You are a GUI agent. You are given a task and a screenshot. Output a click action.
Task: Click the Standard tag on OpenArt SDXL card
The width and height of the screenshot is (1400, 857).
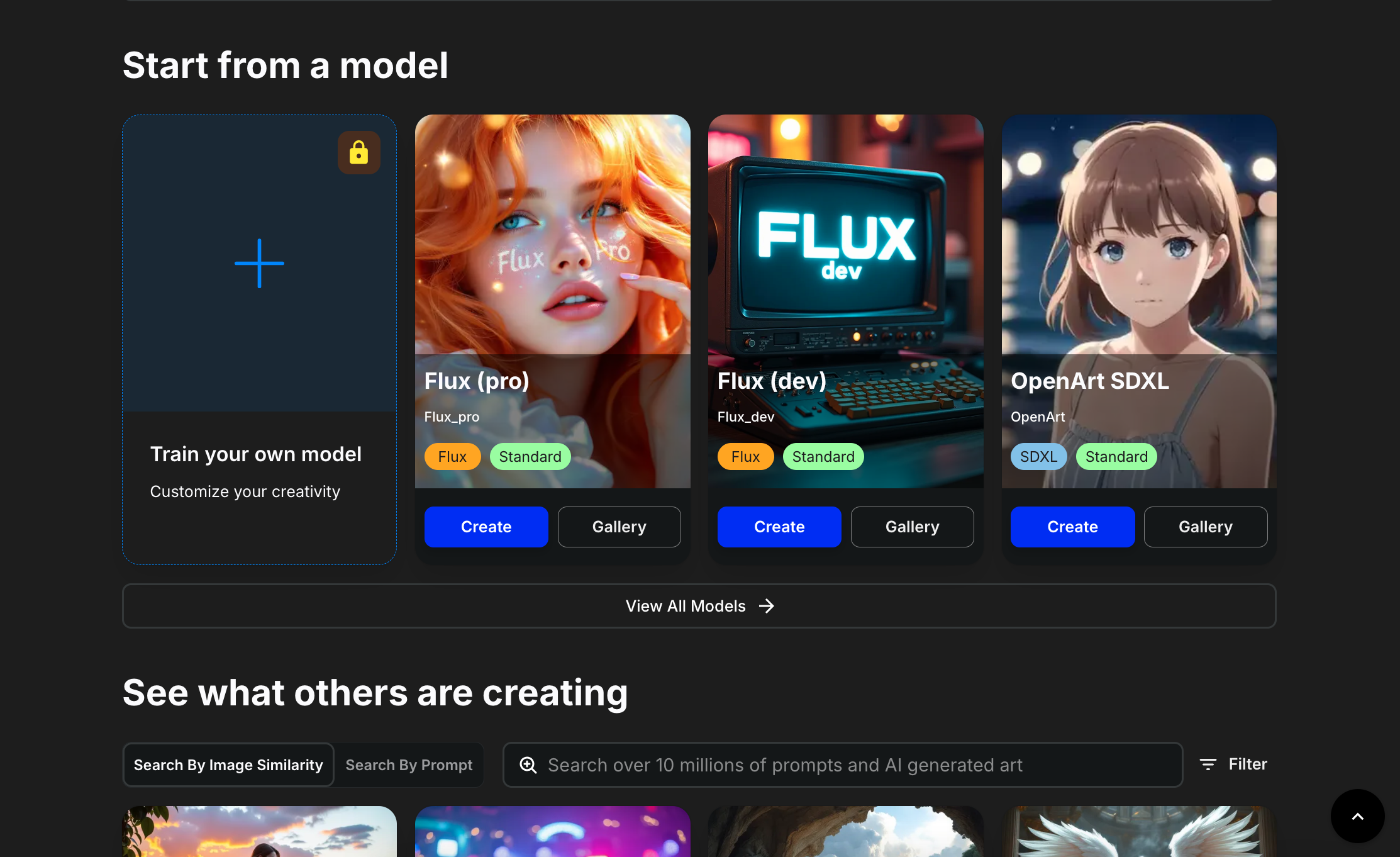[x=1116, y=457]
